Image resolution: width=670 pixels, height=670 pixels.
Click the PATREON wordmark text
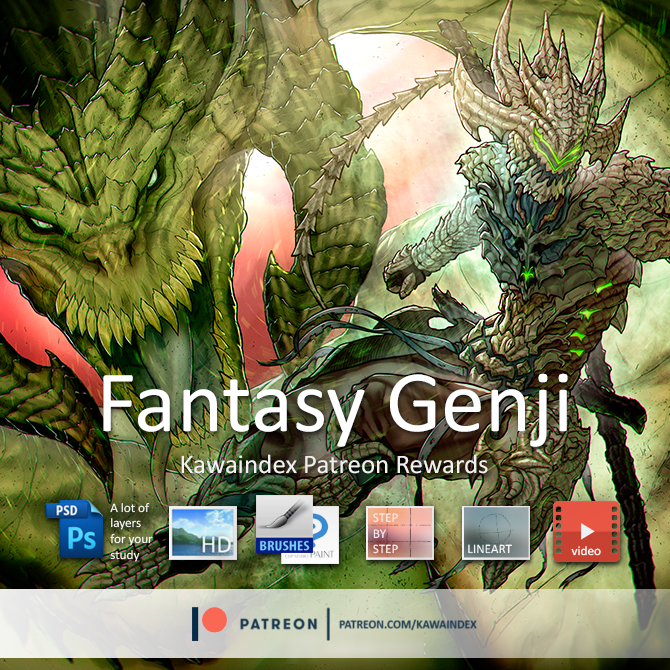tap(279, 624)
